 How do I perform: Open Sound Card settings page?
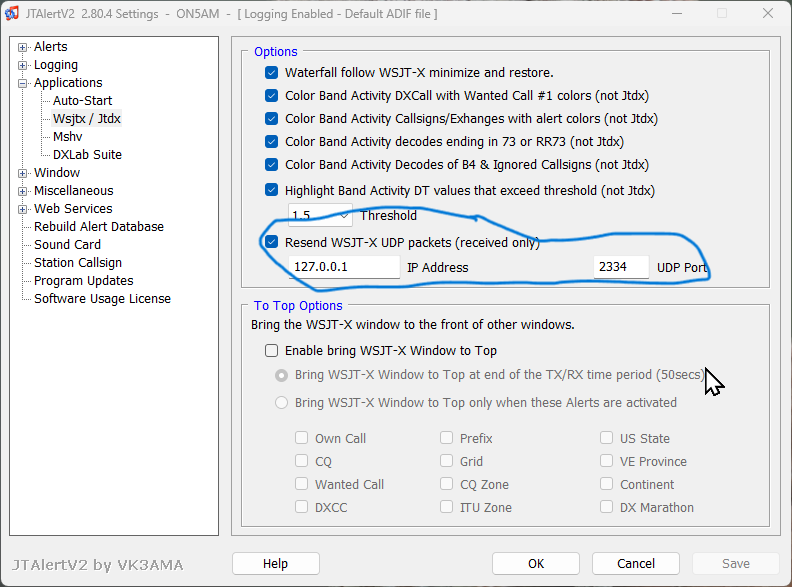coord(67,244)
